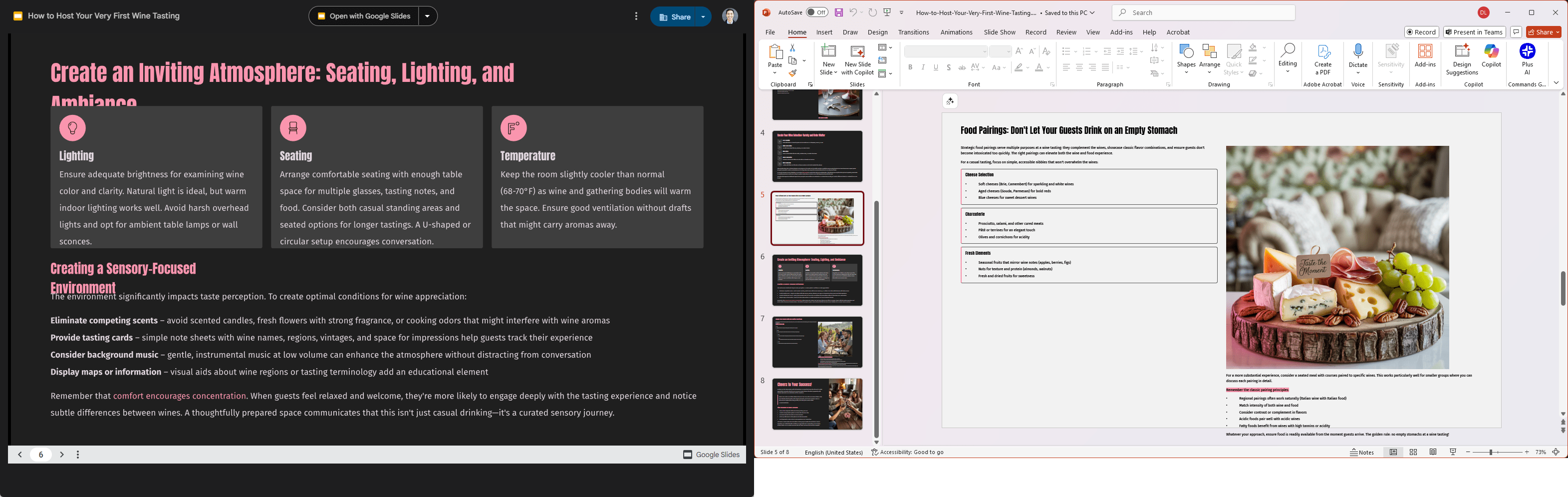
Task: Click the Format Painter icon
Action: click(x=792, y=73)
